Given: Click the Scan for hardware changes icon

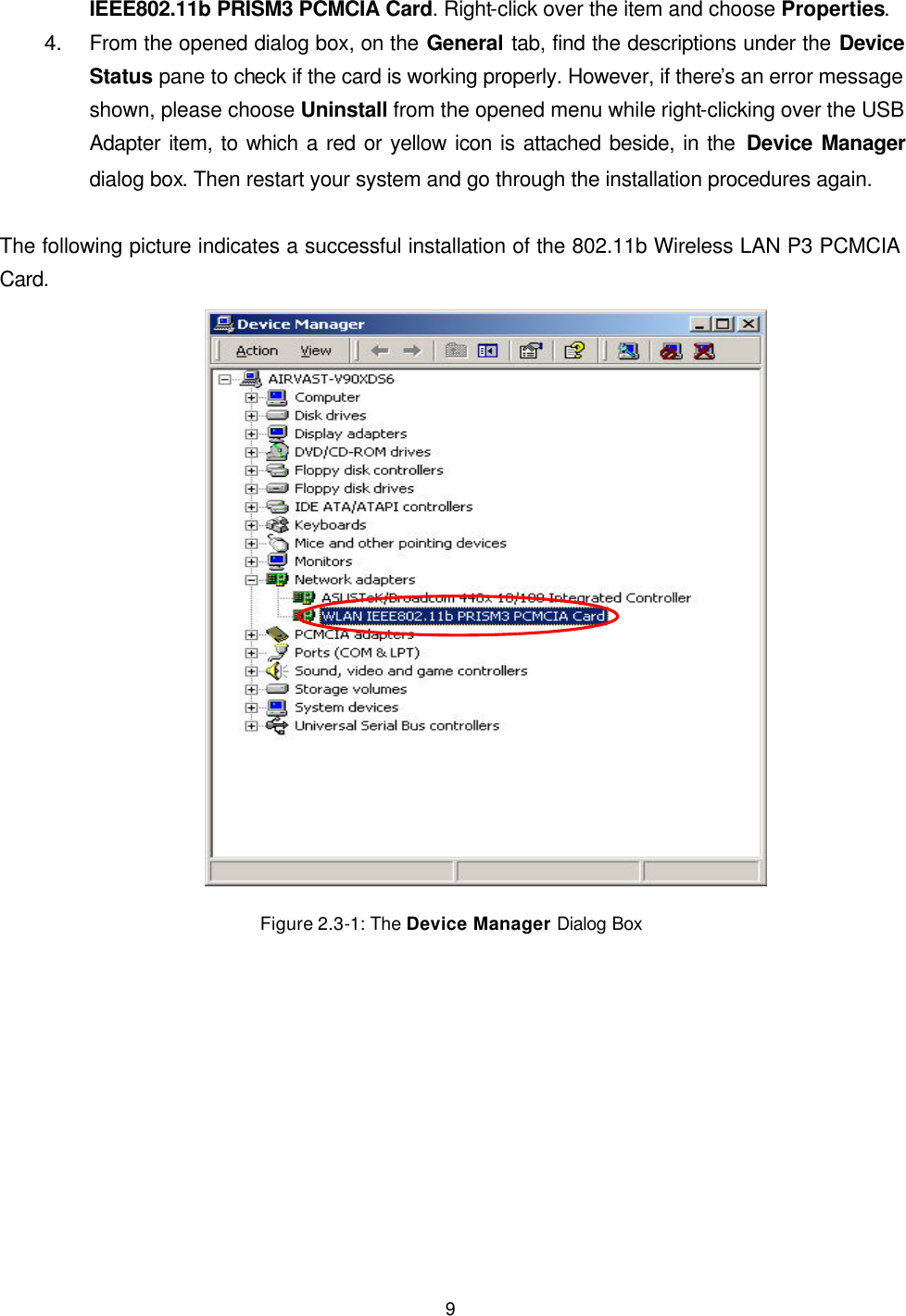Looking at the screenshot, I should click(628, 351).
